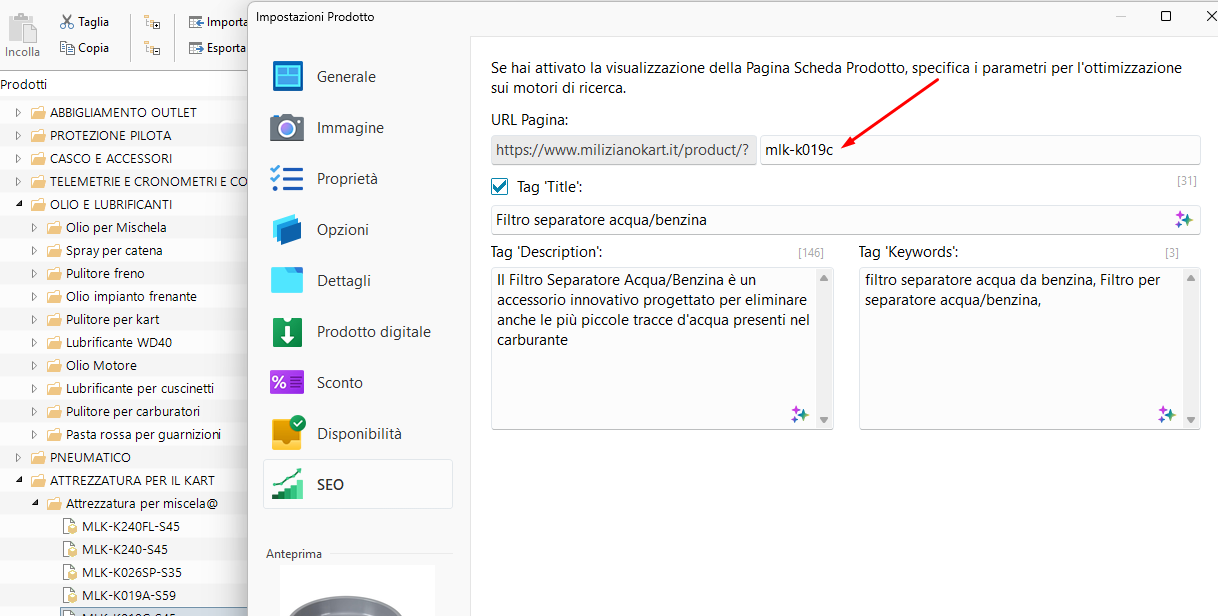1218x616 pixels.
Task: Click the Dettagli folder icon
Action: [x=287, y=281]
